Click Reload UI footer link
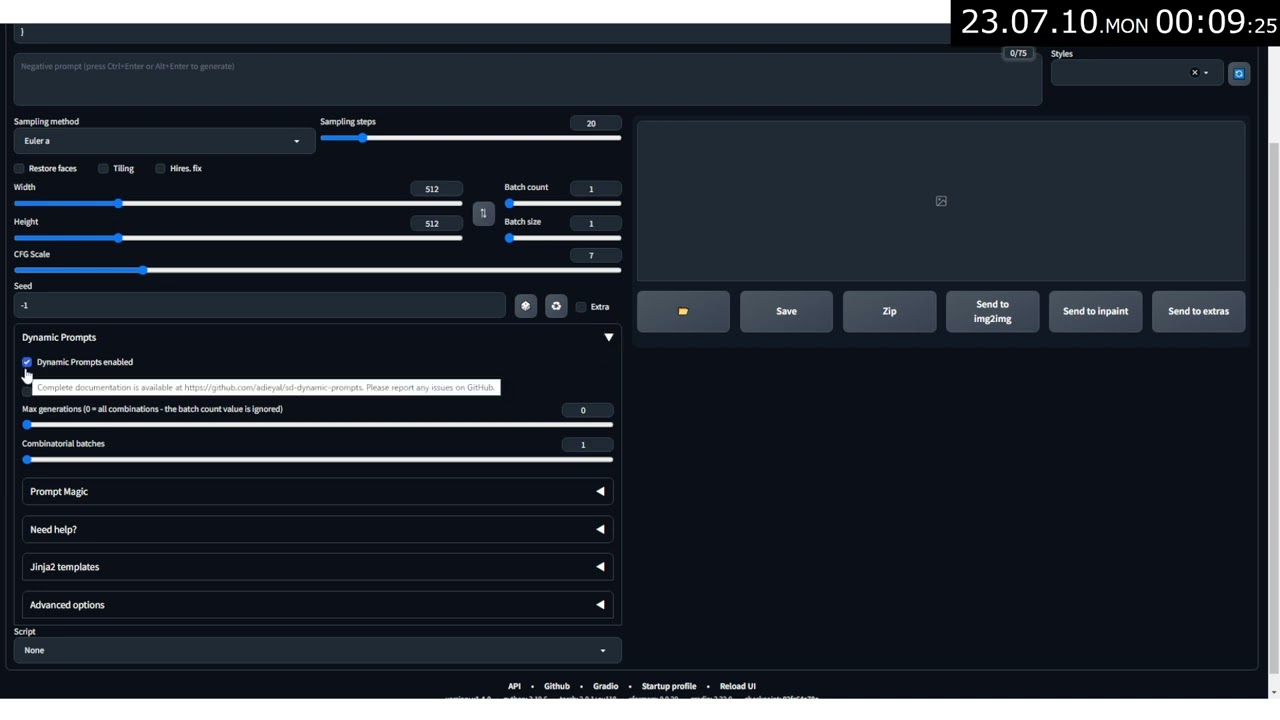1280x720 pixels. pos(738,686)
